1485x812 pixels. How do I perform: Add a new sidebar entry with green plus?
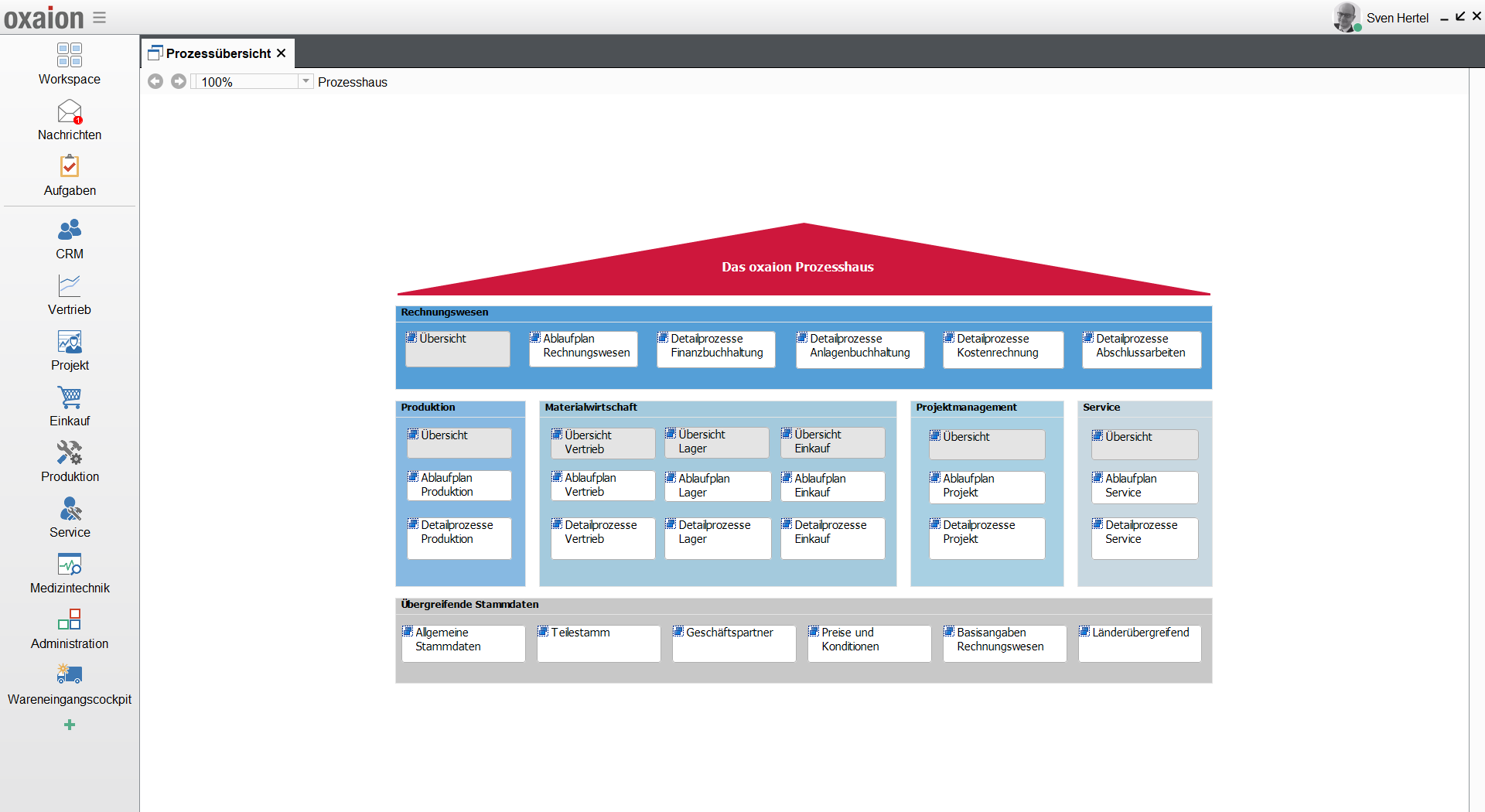pyautogui.click(x=70, y=725)
